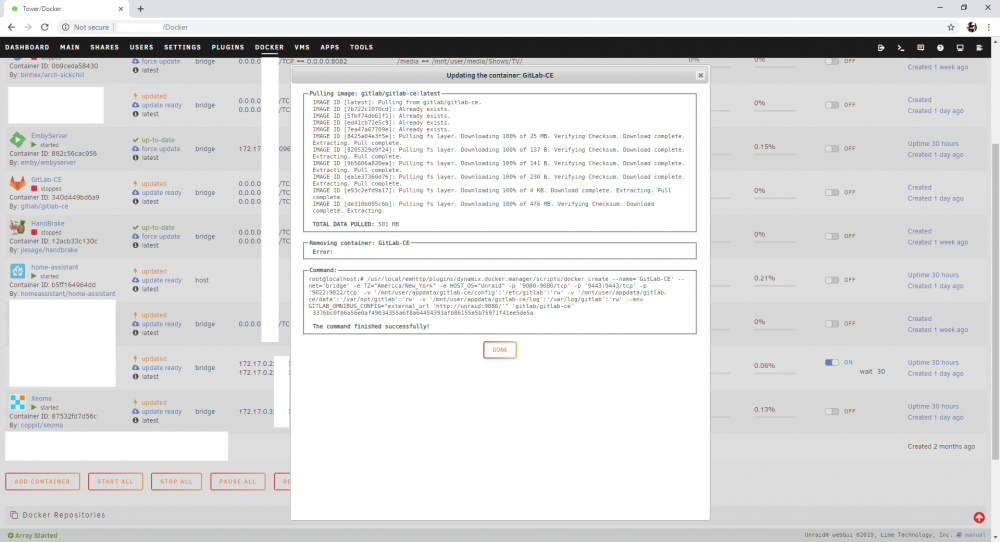Open the MAIN tab

click(x=70, y=47)
